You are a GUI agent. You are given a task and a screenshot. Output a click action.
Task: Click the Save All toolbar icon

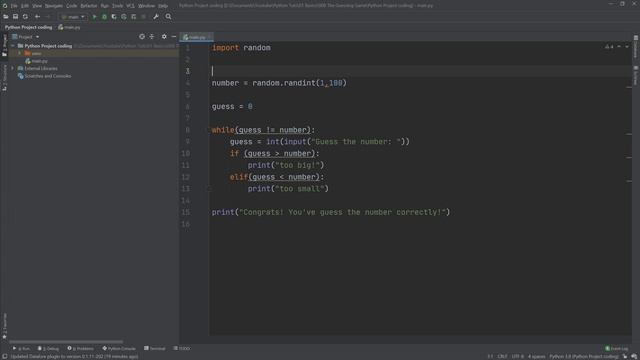coord(16,17)
